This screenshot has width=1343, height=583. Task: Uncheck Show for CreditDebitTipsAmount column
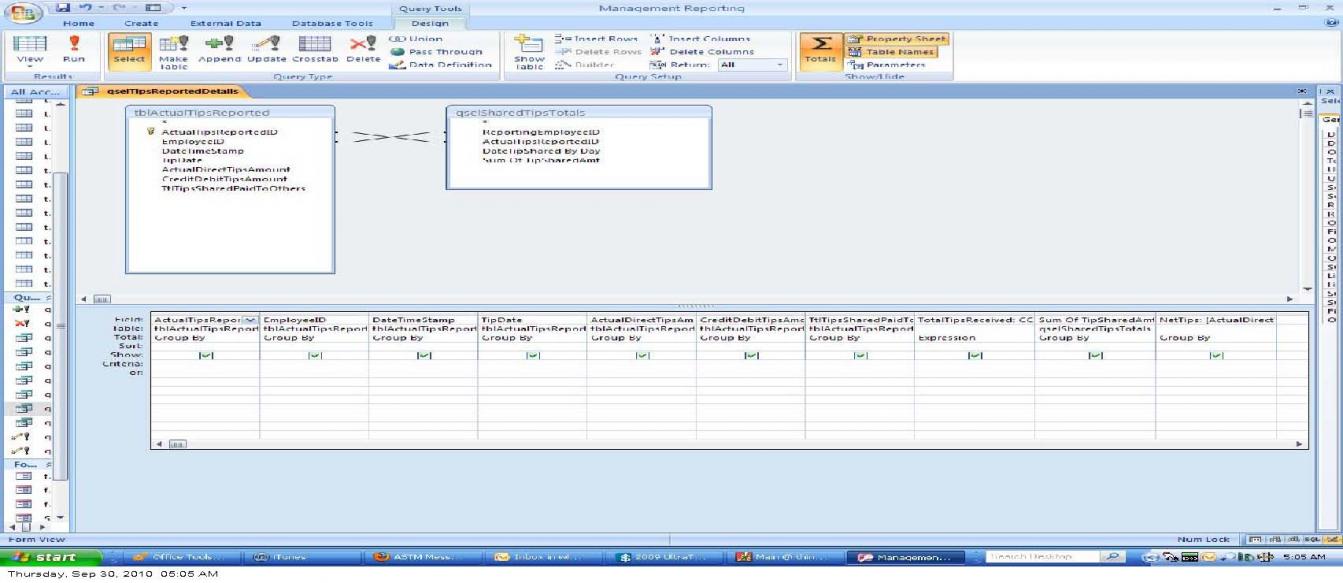pyautogui.click(x=750, y=355)
